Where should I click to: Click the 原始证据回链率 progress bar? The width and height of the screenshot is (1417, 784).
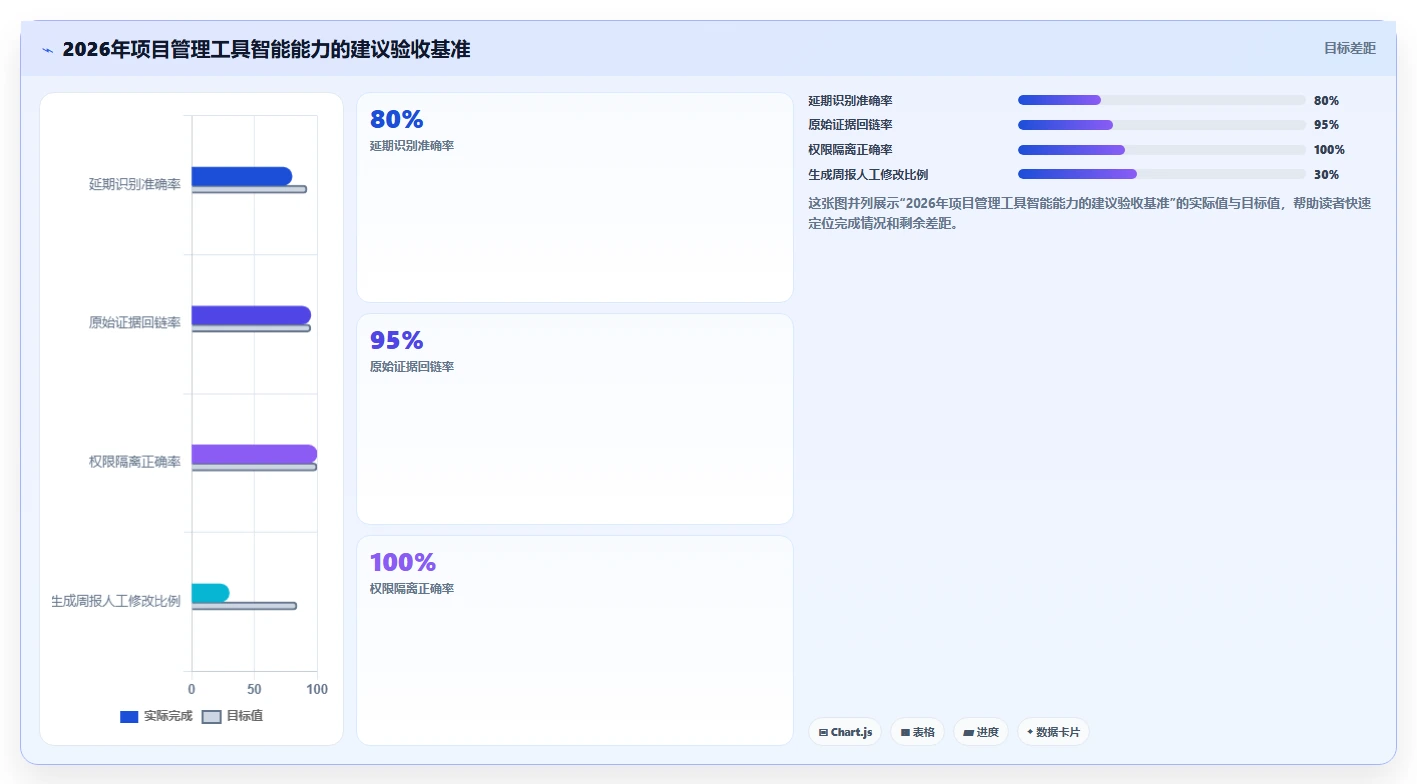point(1162,125)
